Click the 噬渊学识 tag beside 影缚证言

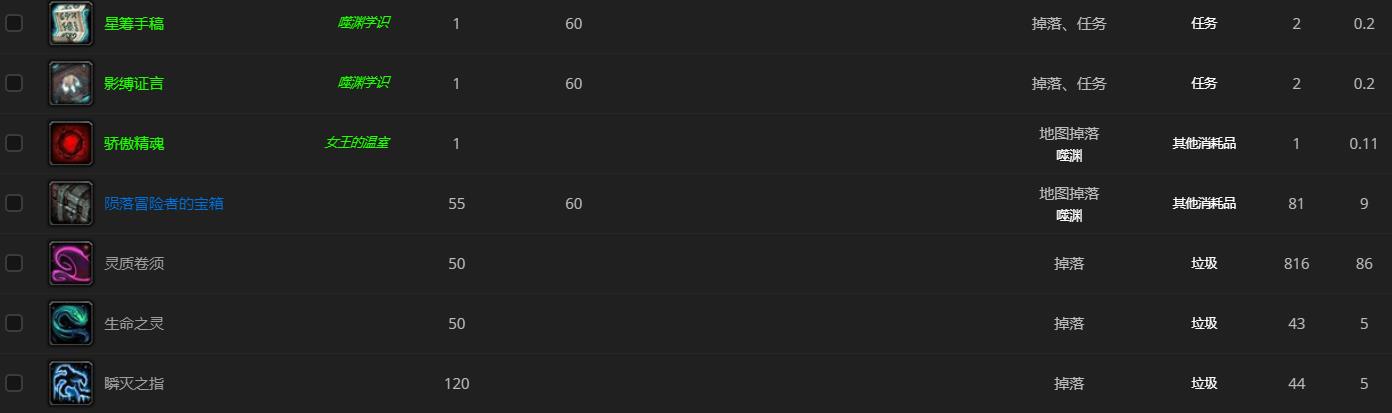[x=363, y=82]
